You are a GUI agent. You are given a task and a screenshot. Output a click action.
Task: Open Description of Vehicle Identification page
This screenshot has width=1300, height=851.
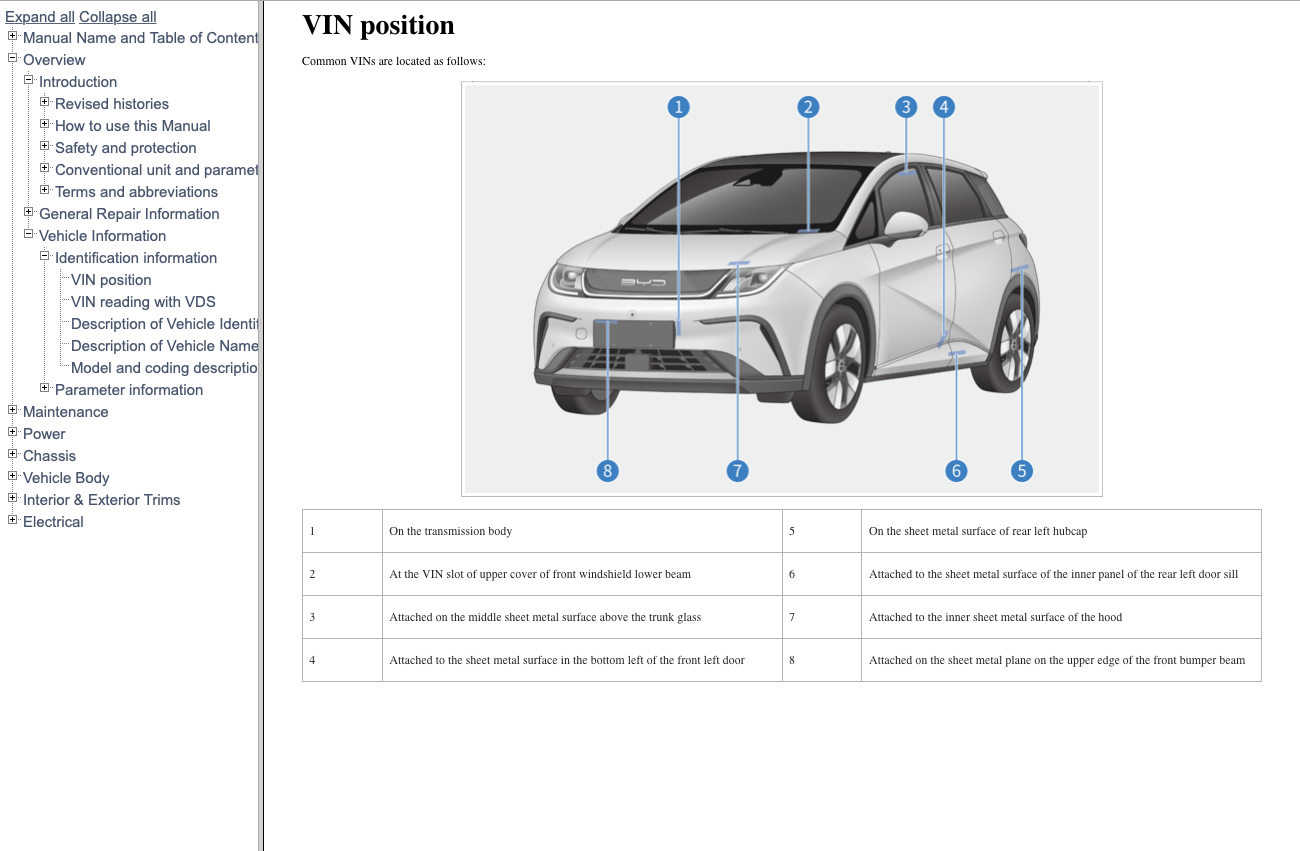[164, 324]
